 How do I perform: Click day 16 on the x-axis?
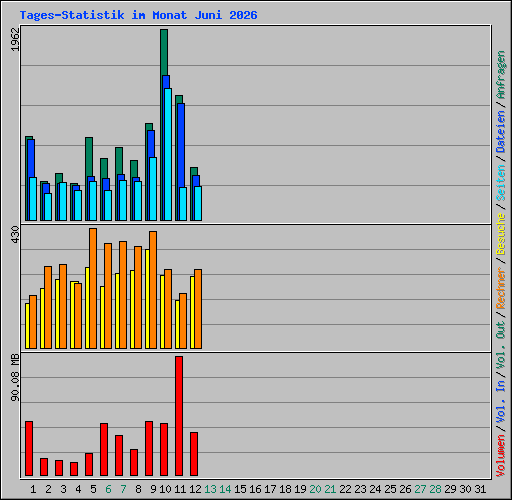pos(255,489)
